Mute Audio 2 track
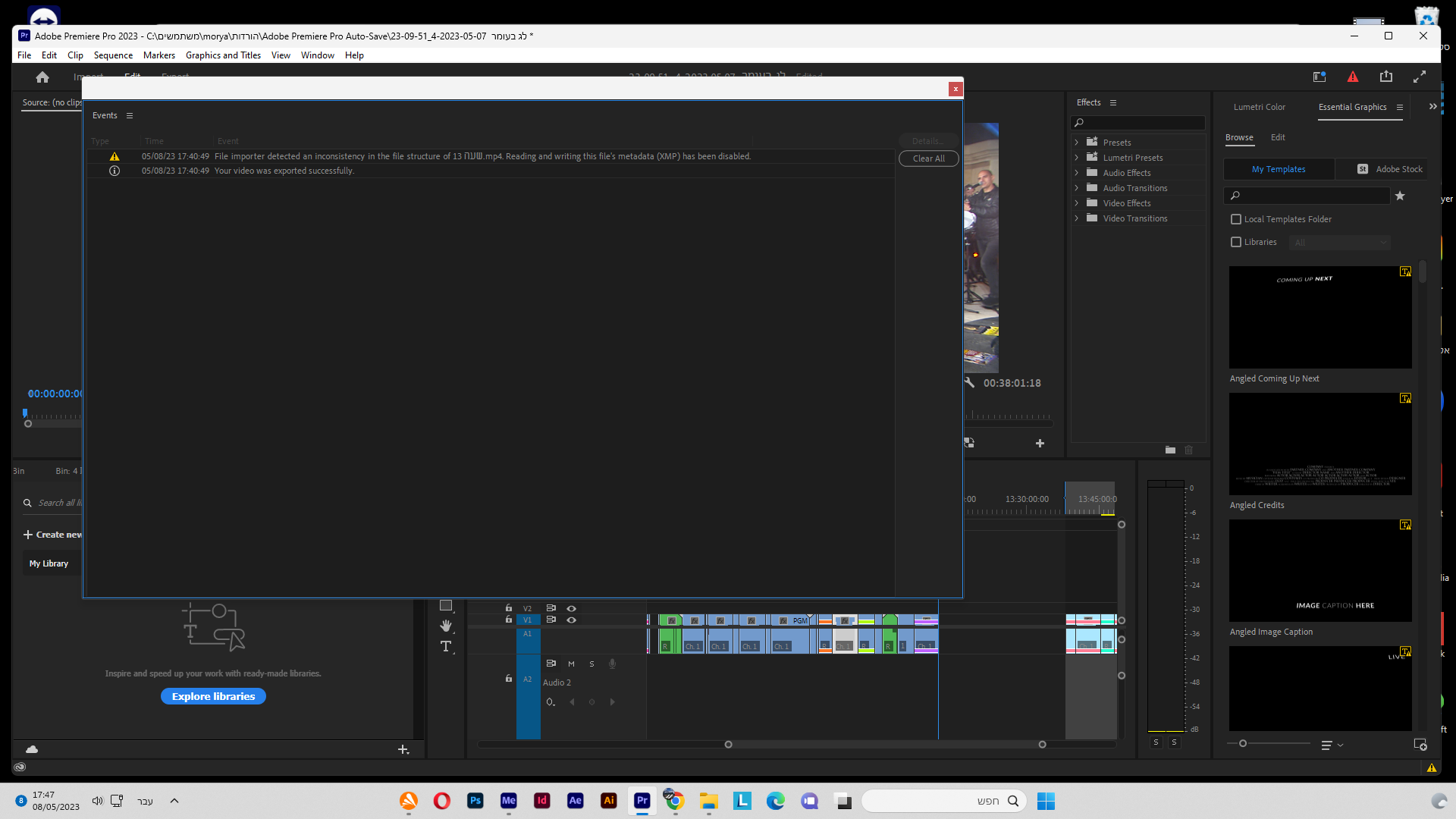Image resolution: width=1456 pixels, height=819 pixels. coord(571,664)
